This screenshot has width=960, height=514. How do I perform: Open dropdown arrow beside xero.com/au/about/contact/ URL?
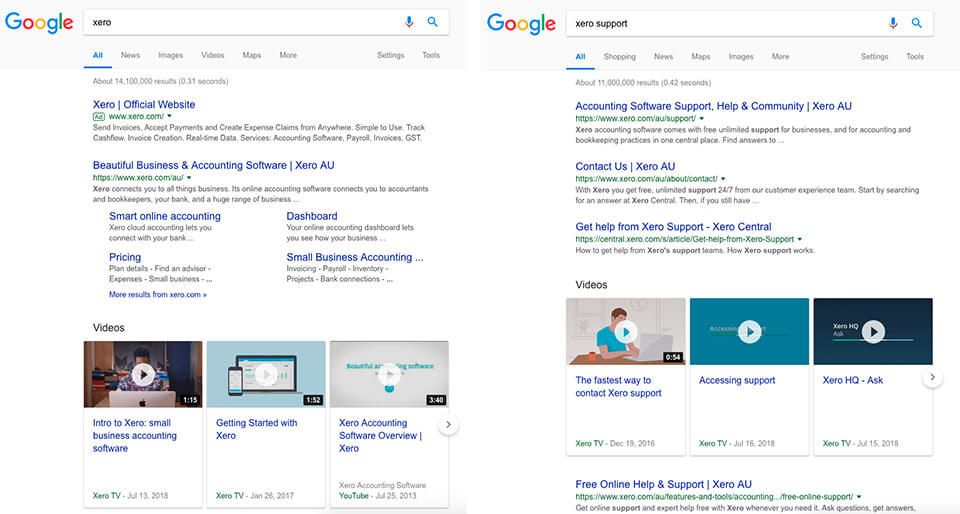[x=723, y=179]
